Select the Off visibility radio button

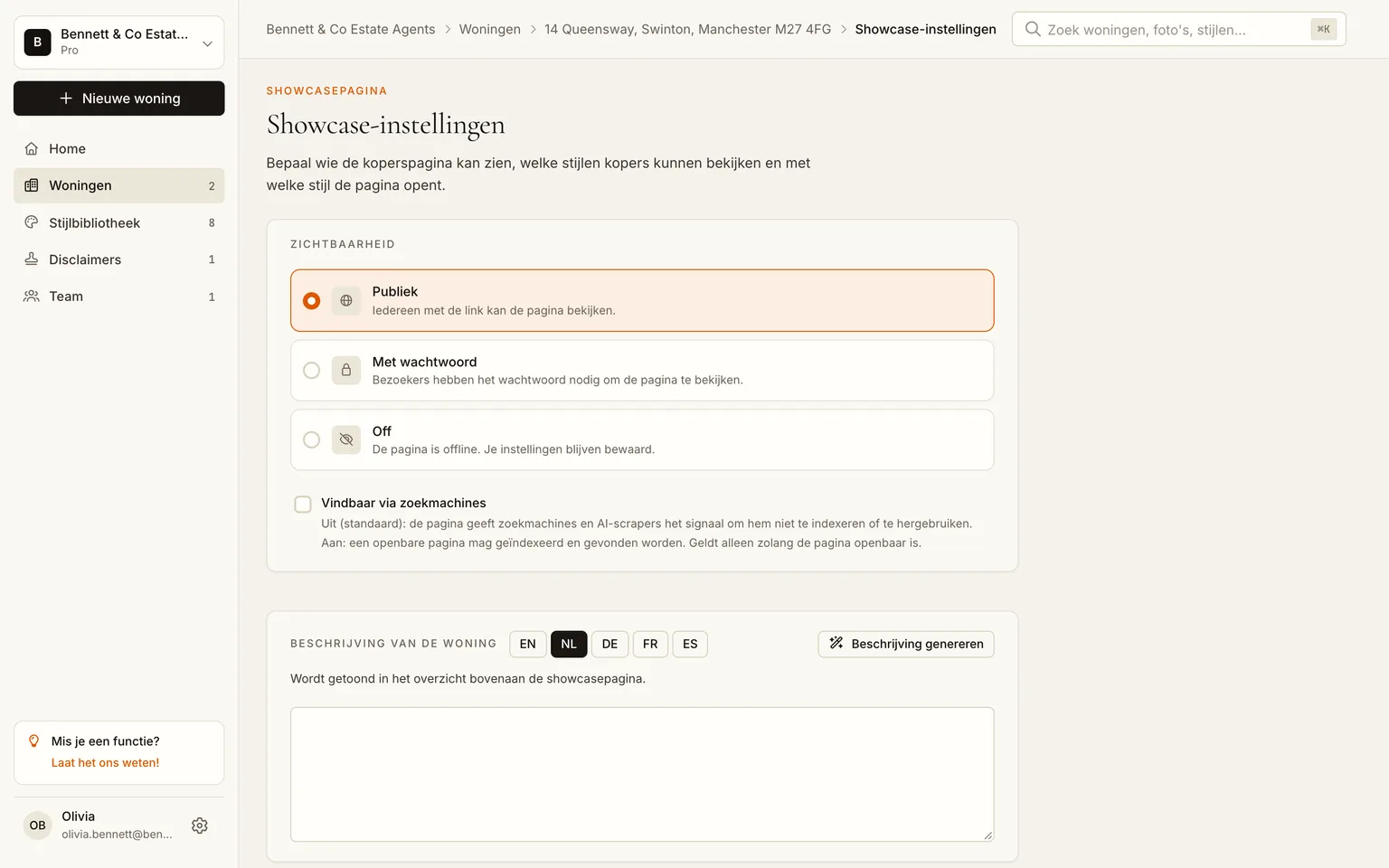click(311, 439)
